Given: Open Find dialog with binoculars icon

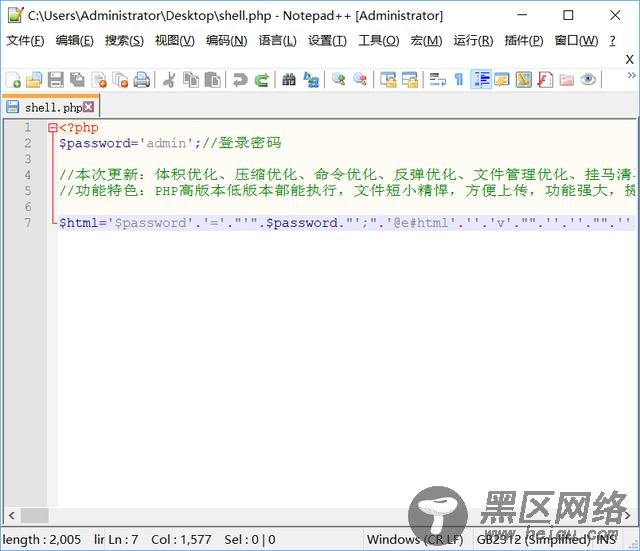Looking at the screenshot, I should coord(289,80).
